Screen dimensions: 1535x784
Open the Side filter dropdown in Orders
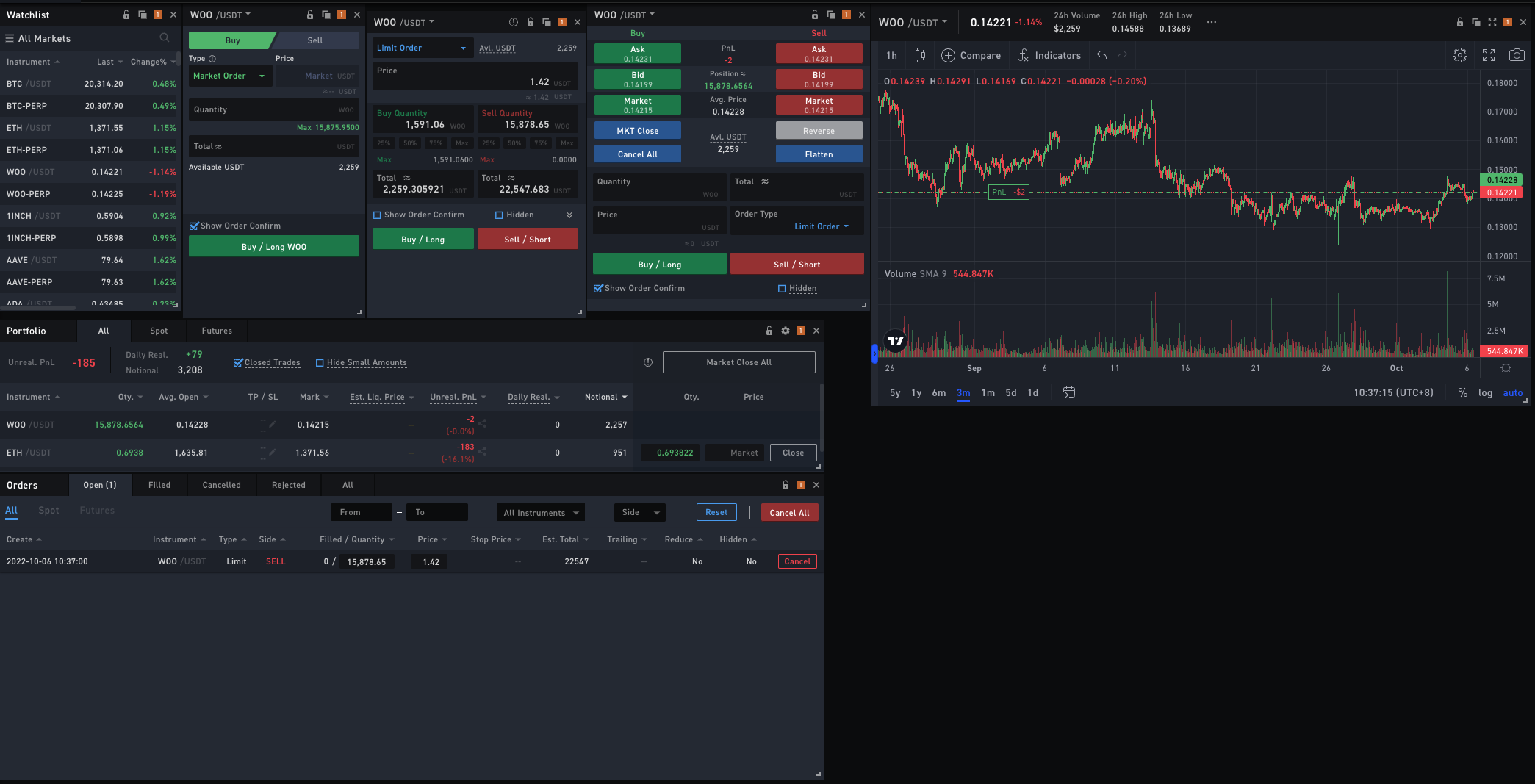coord(639,513)
